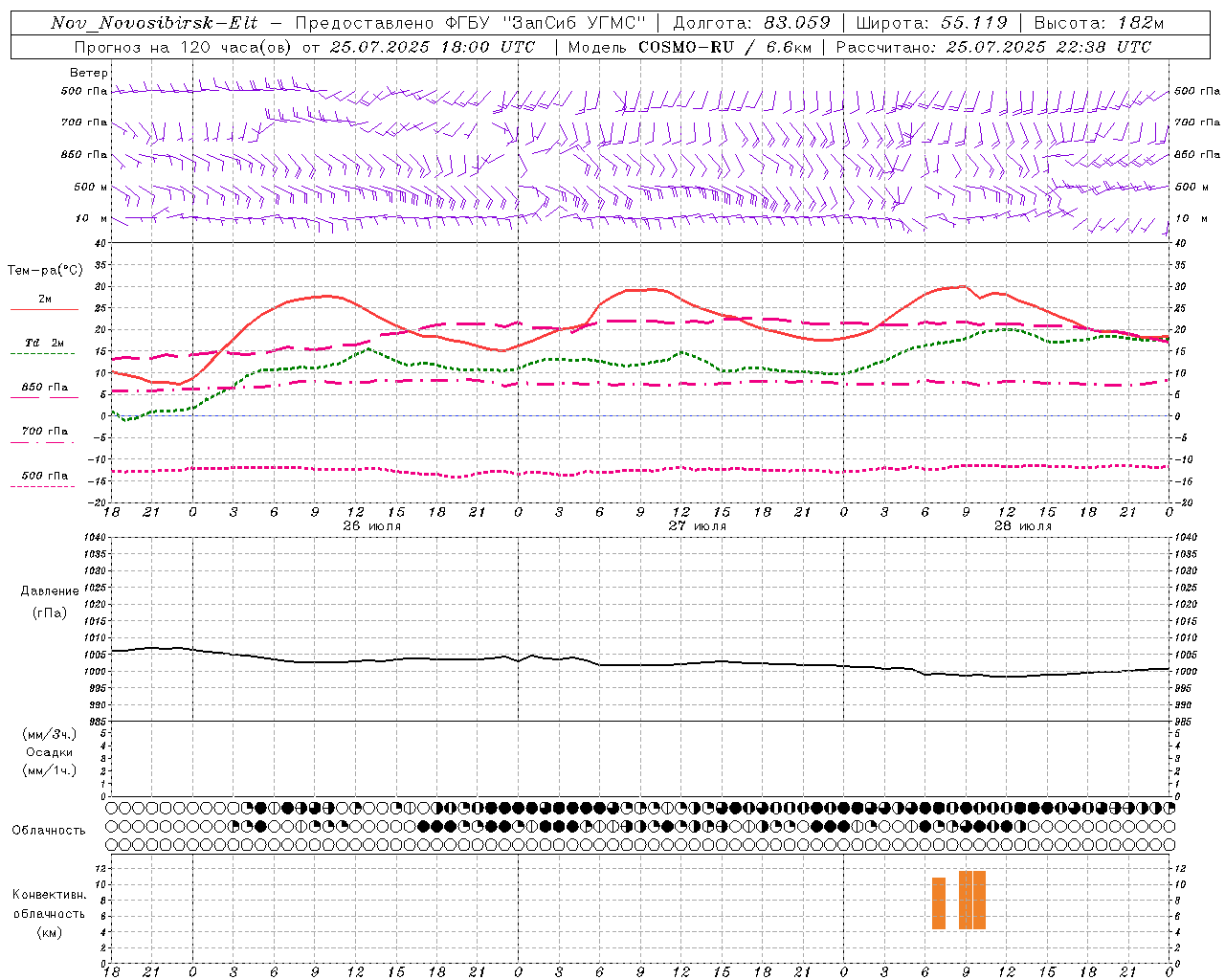This screenshot has height=980, width=1225.
Task: Select the forecast line Прогноз на 120 часа(ов)
Action: (184, 47)
